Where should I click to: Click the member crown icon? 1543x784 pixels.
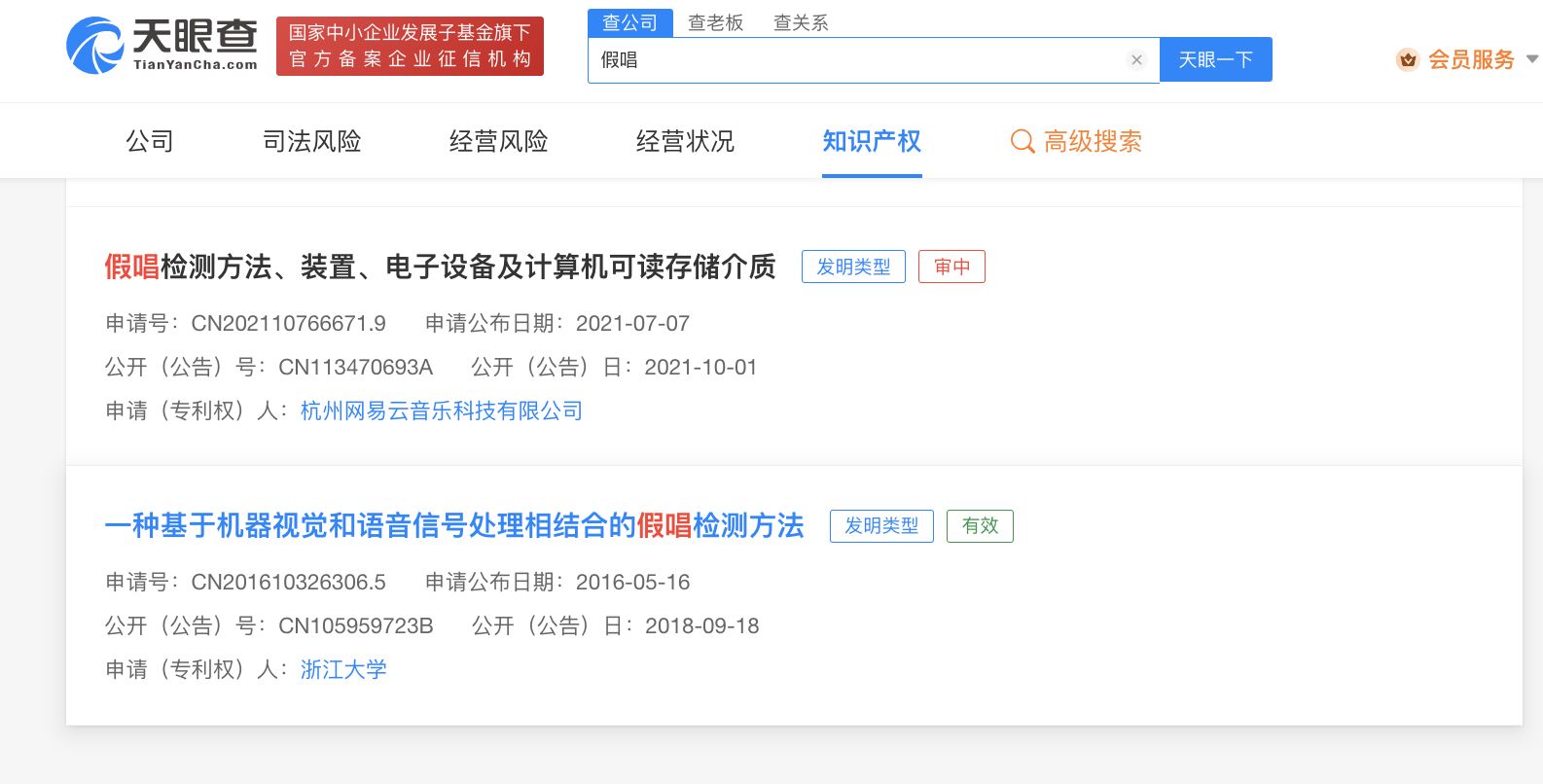coord(1407,60)
